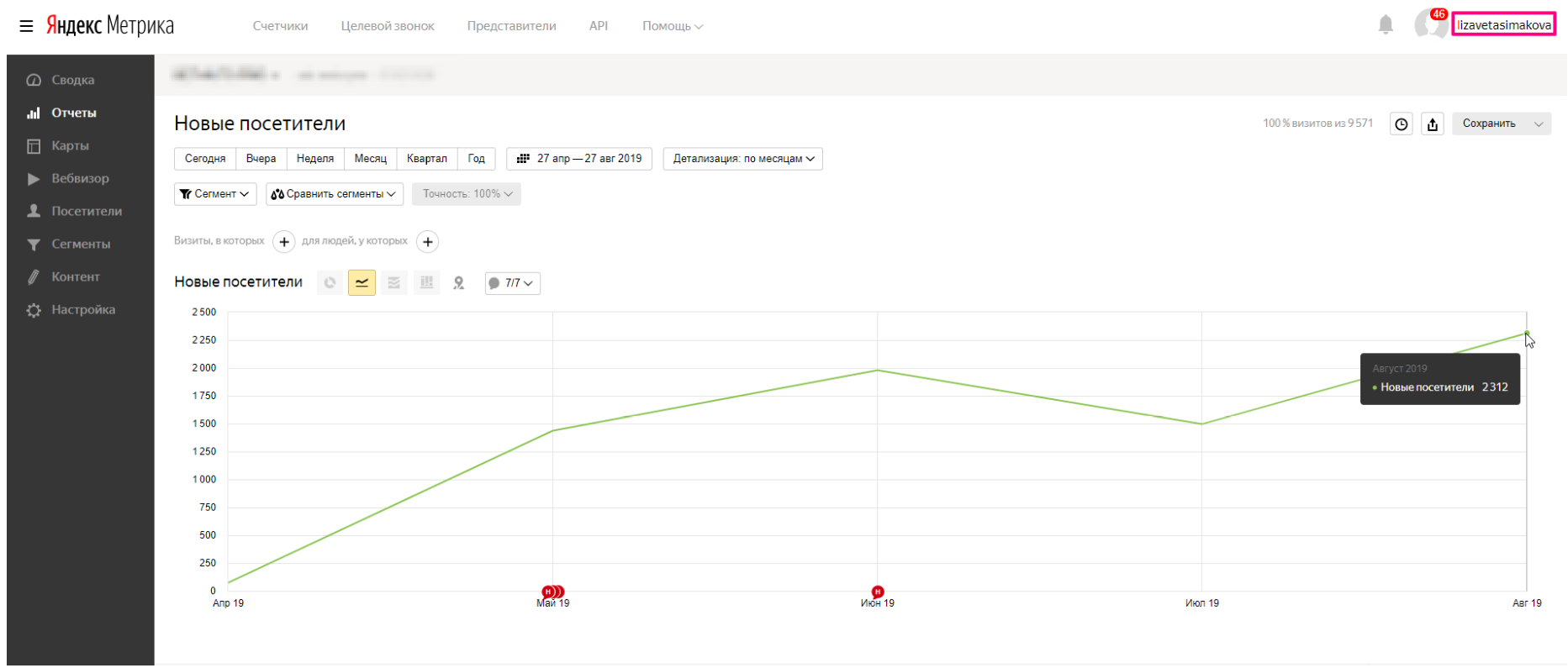Expand the Помощь dropdown
Viewport: 1568px width, 668px height.
[x=673, y=26]
